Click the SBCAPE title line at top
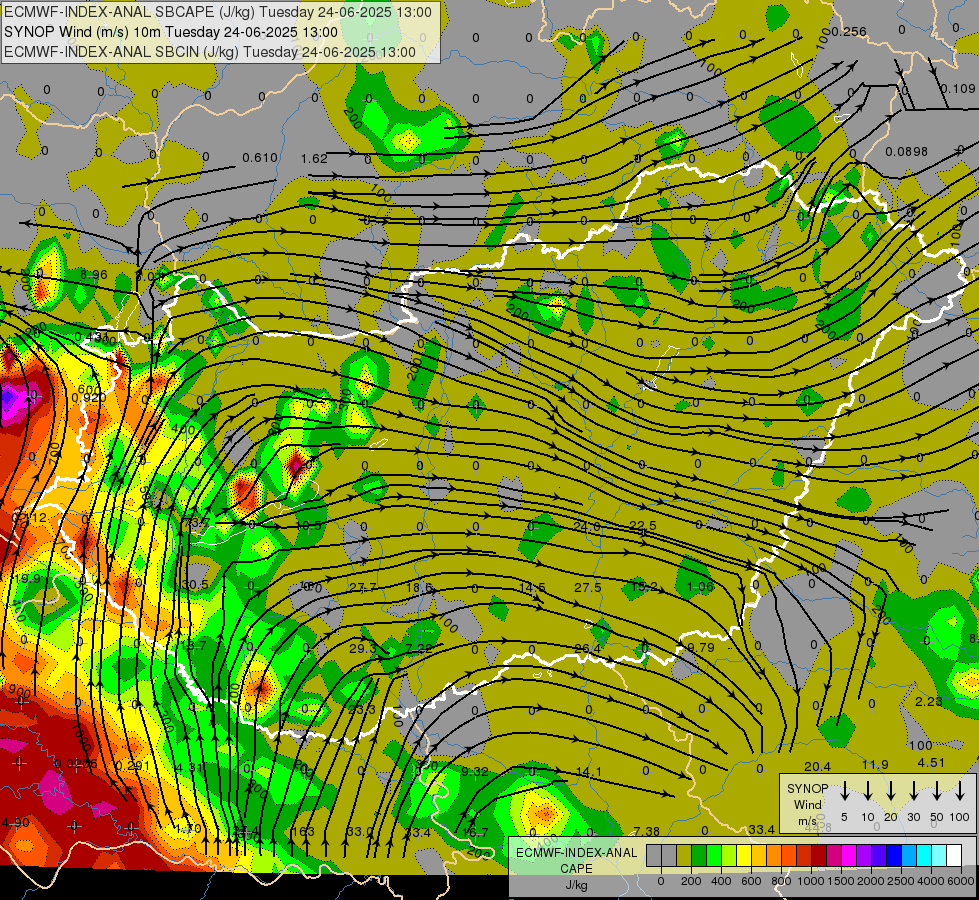Viewport: 979px width, 900px height. coord(218,12)
